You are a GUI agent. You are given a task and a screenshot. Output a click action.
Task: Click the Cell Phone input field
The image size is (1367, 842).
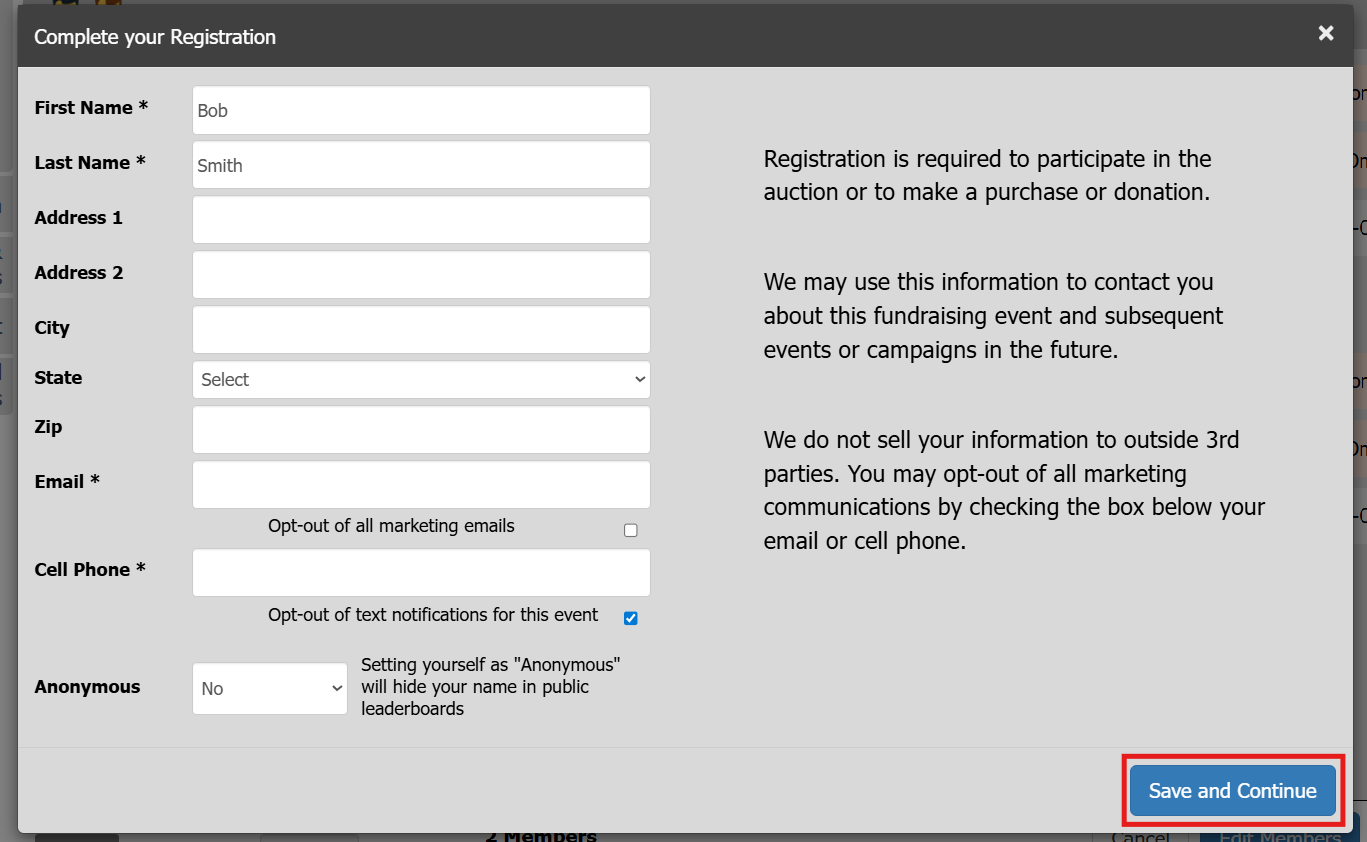[421, 572]
